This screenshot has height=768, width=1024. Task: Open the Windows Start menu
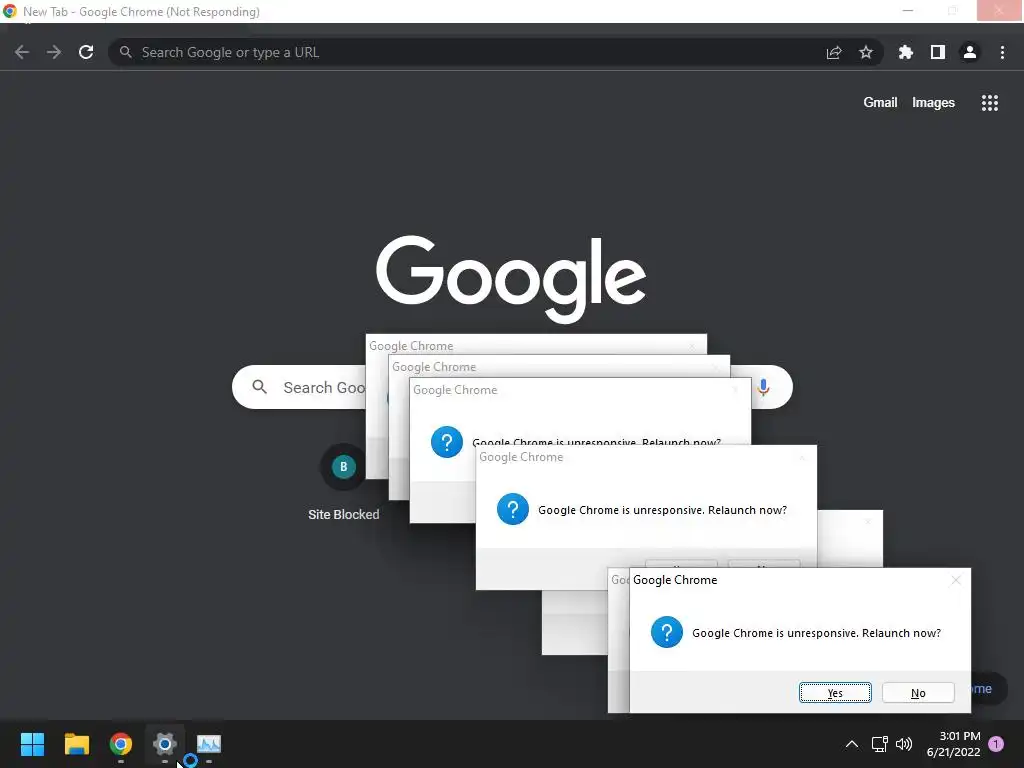tap(32, 744)
